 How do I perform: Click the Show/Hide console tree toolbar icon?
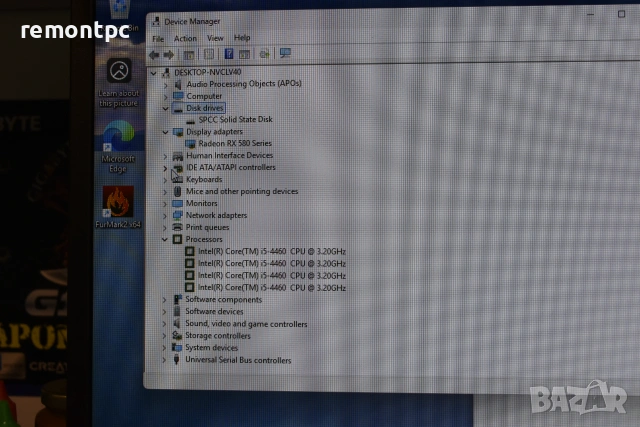[x=189, y=54]
